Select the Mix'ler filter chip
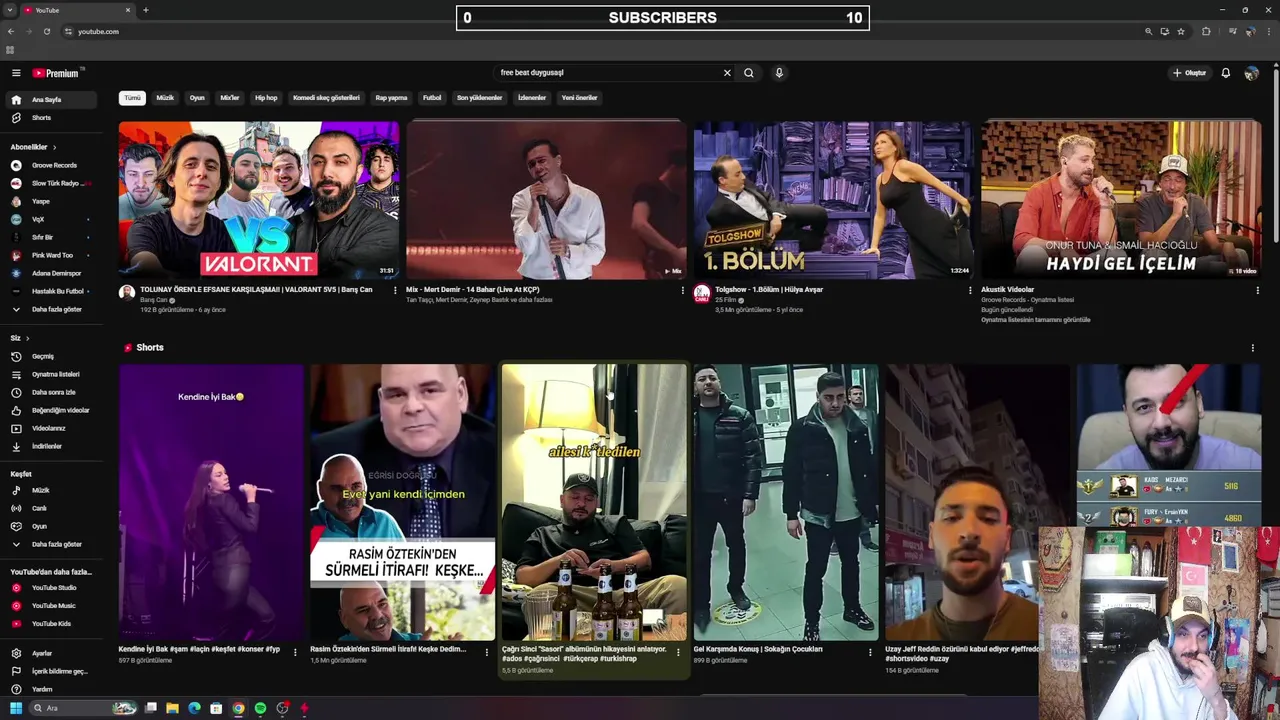Screen dimensions: 1280x720 230,98
